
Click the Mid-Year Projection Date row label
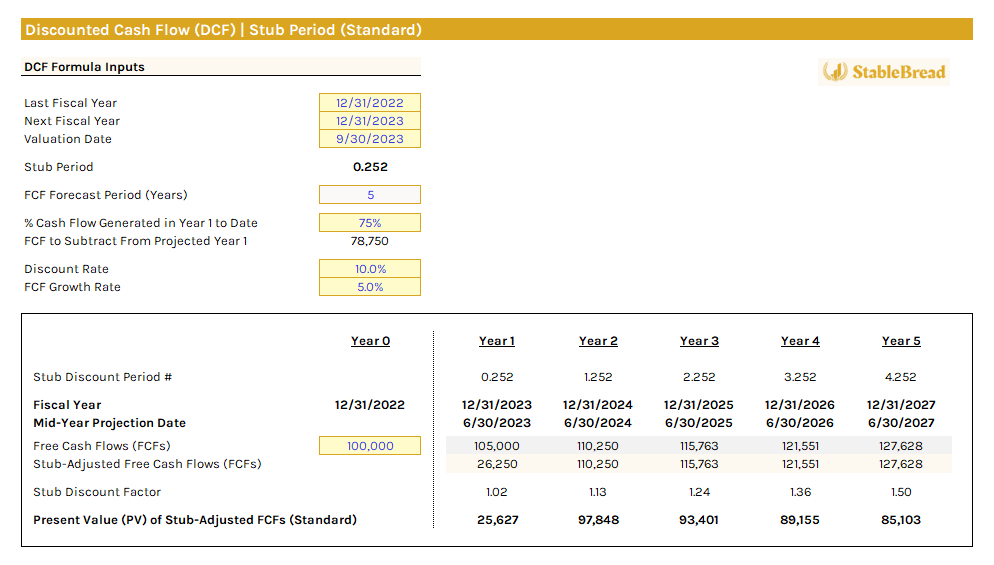point(110,423)
